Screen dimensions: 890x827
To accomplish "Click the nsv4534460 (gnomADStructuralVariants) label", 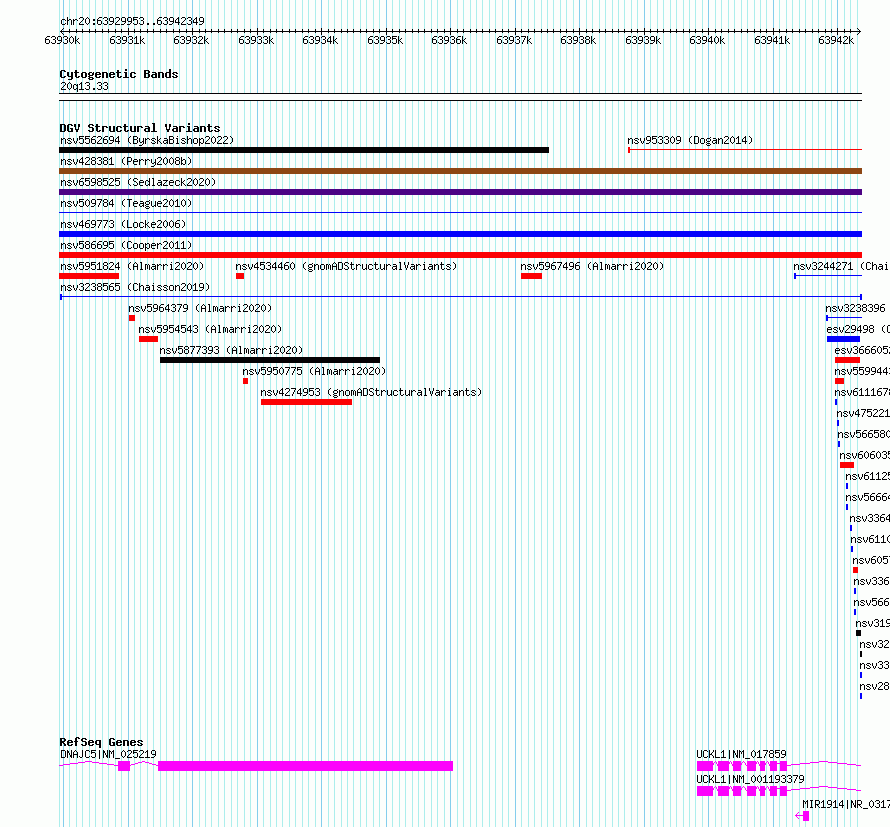I will pos(346,266).
